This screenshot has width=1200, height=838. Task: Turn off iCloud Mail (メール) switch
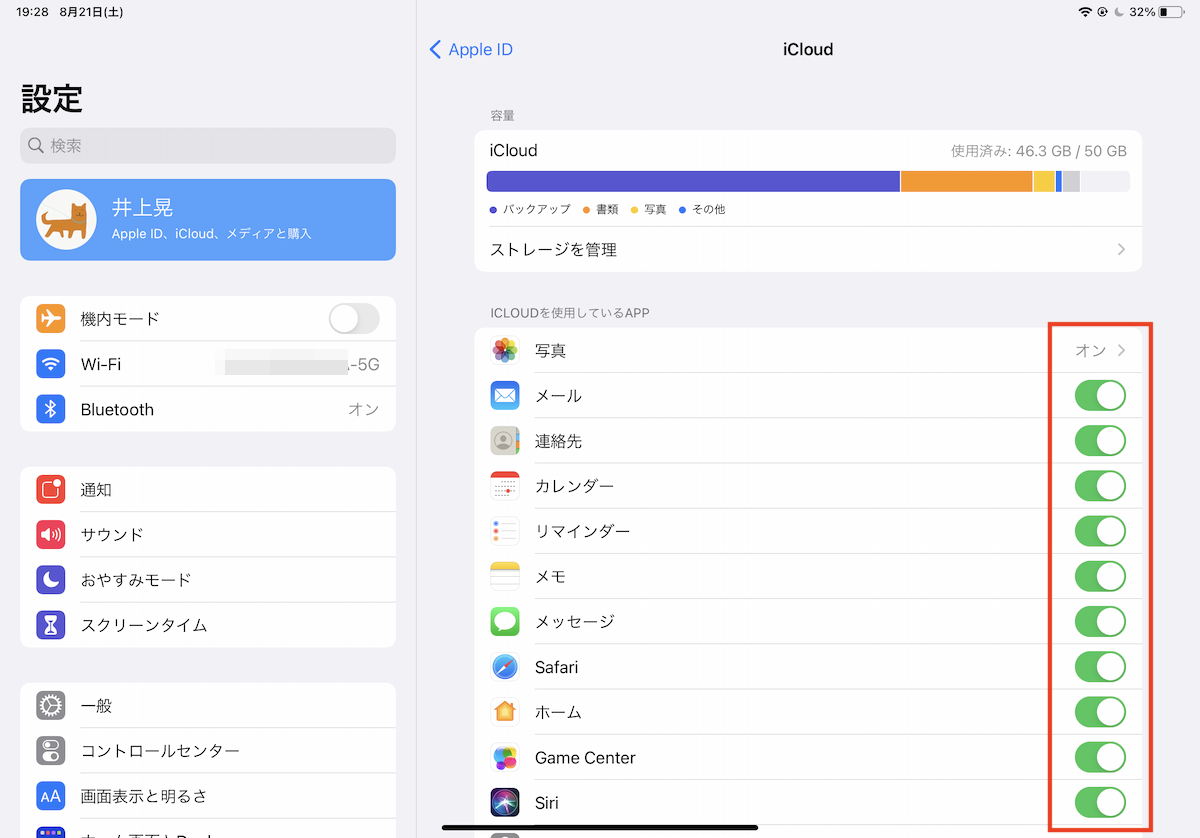coord(1100,396)
